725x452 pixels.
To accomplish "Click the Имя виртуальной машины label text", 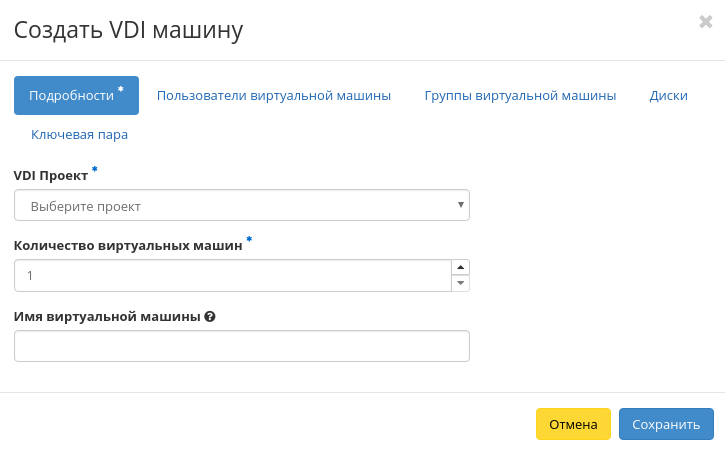I will click(x=106, y=316).
